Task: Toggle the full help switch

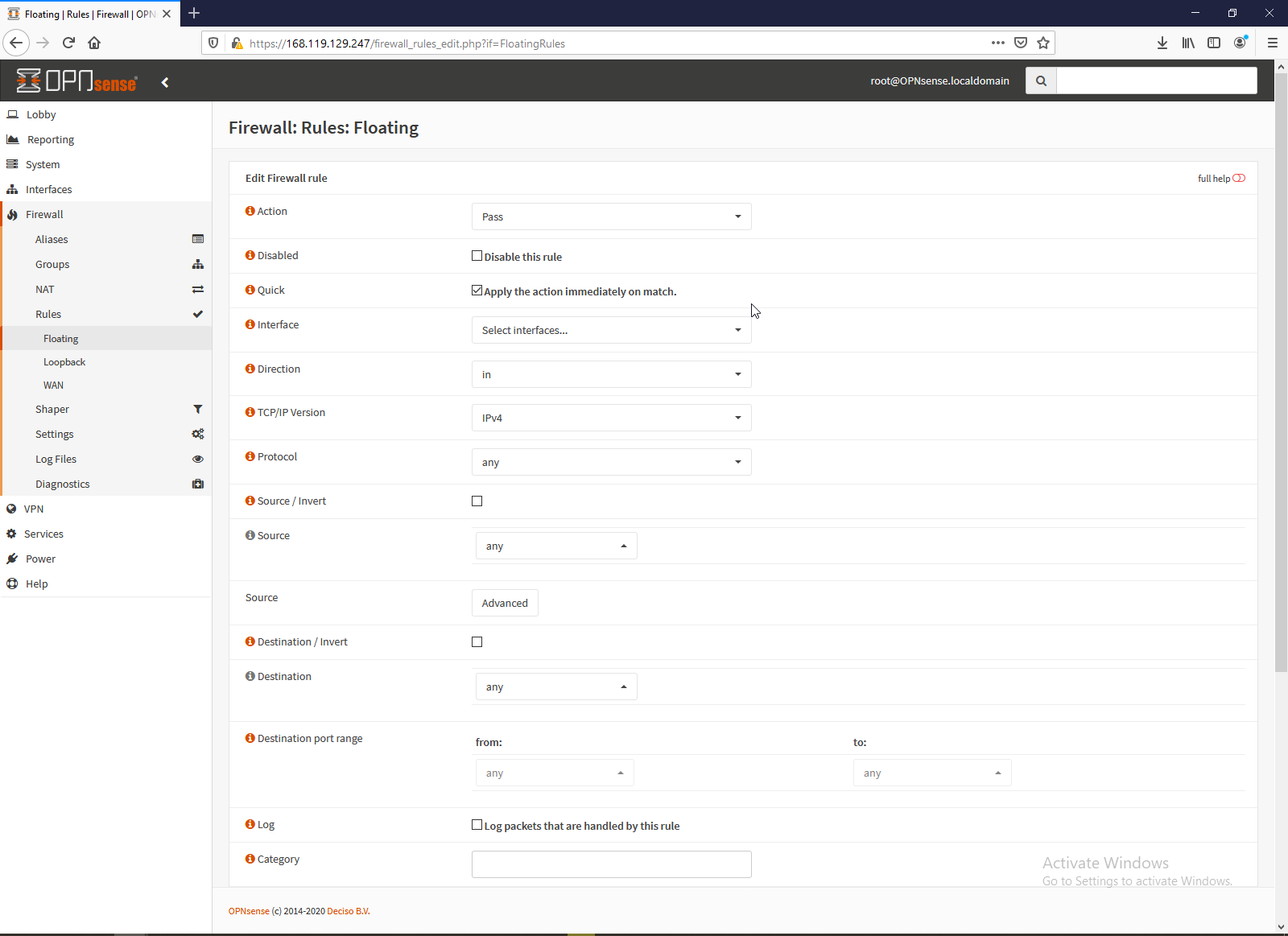Action: (1239, 178)
